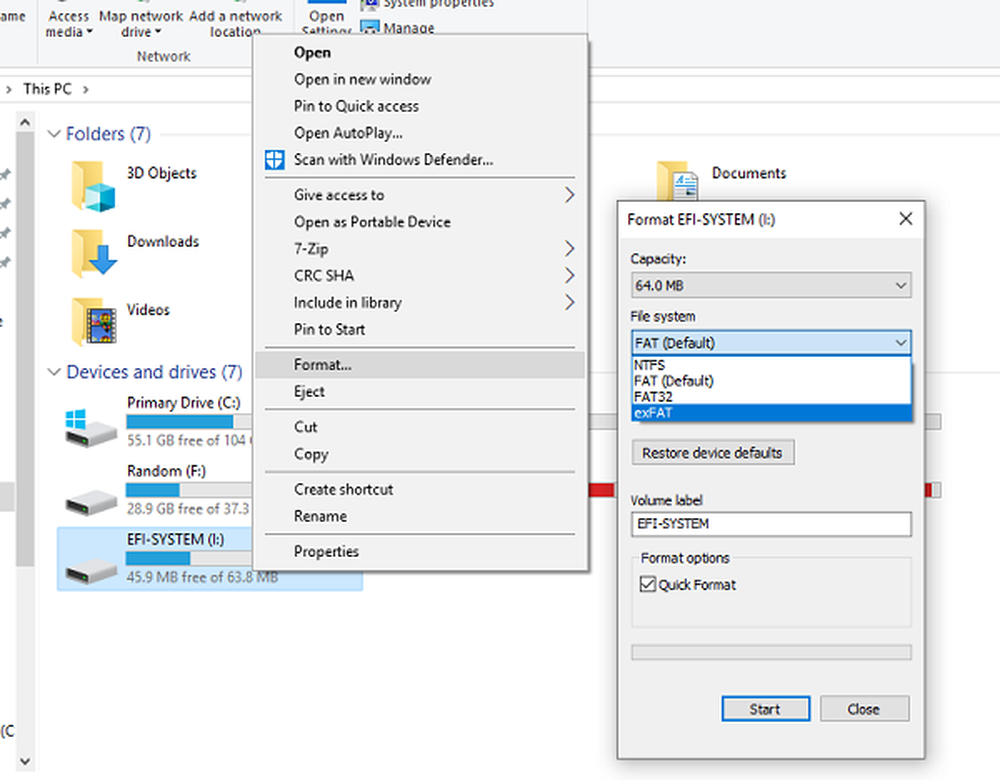
Task: Open the Capacity dropdown
Action: pyautogui.click(x=770, y=285)
